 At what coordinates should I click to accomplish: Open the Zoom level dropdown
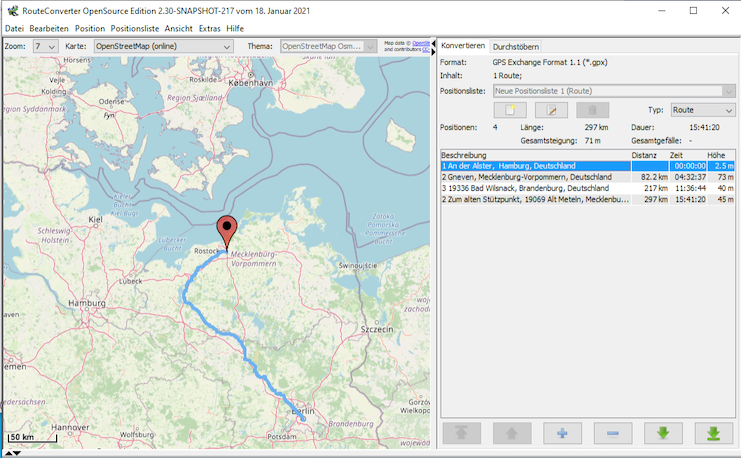45,46
